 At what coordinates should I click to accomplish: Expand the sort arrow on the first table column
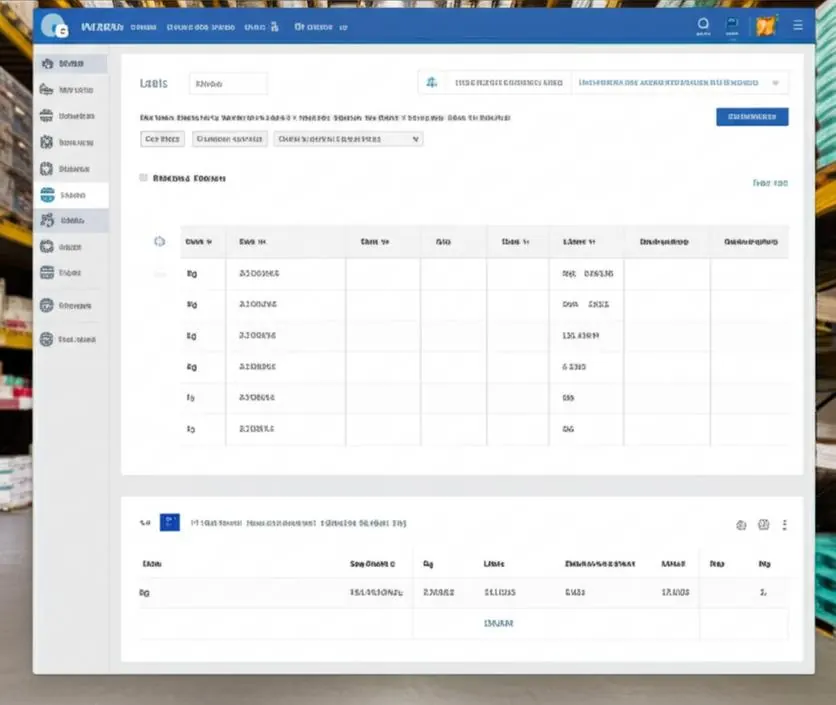(209, 242)
